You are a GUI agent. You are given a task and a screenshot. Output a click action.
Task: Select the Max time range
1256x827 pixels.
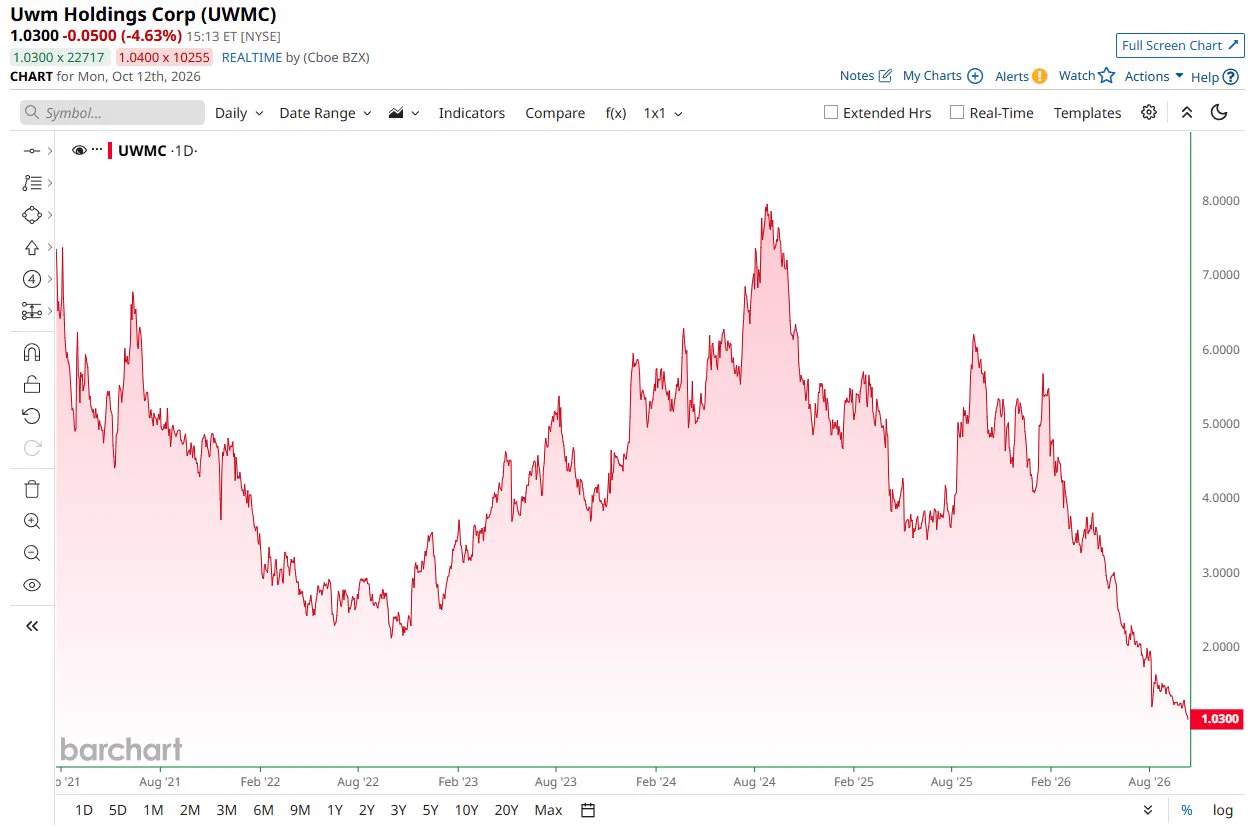click(548, 810)
